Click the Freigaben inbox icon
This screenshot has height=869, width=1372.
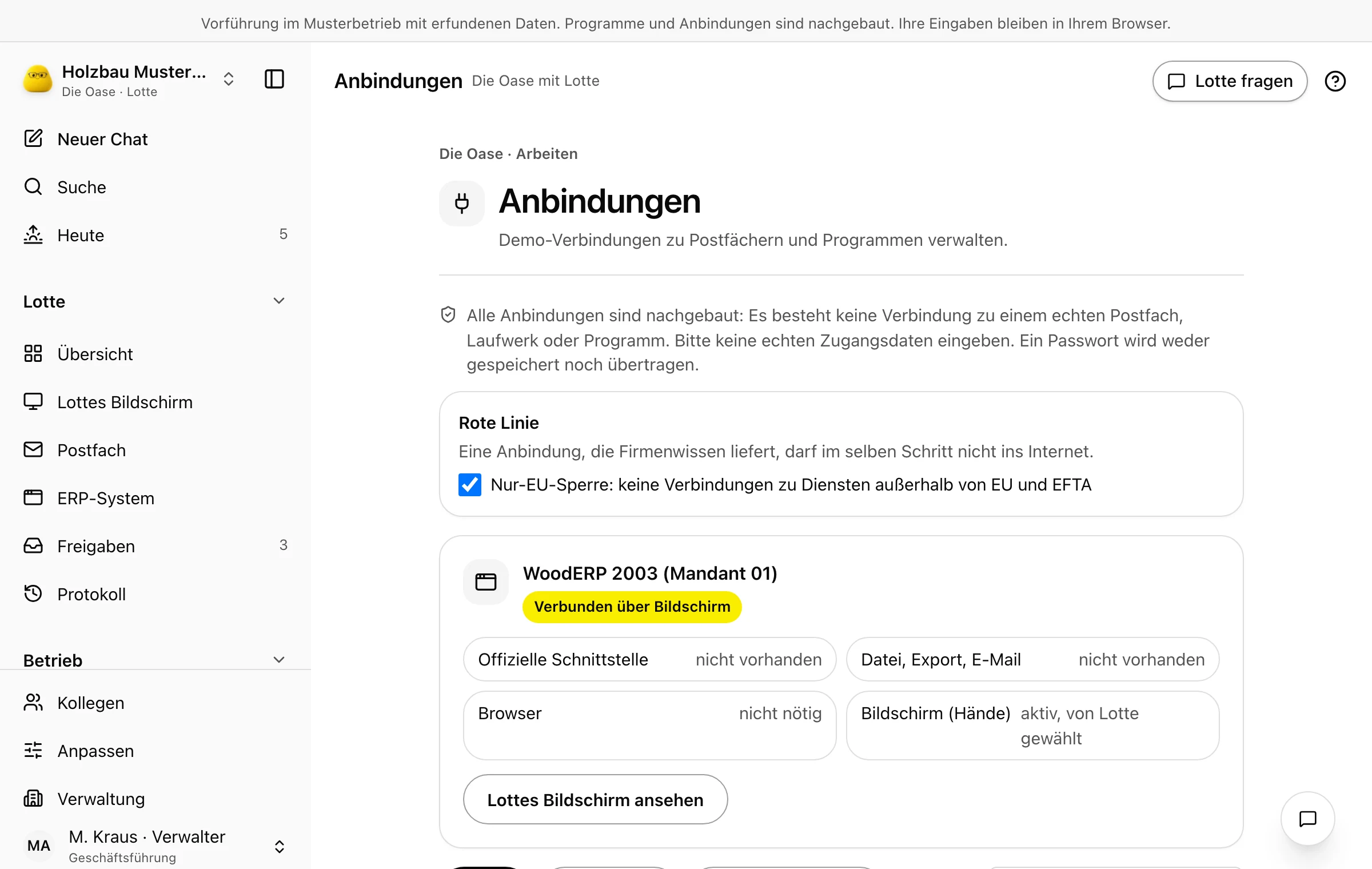(33, 545)
